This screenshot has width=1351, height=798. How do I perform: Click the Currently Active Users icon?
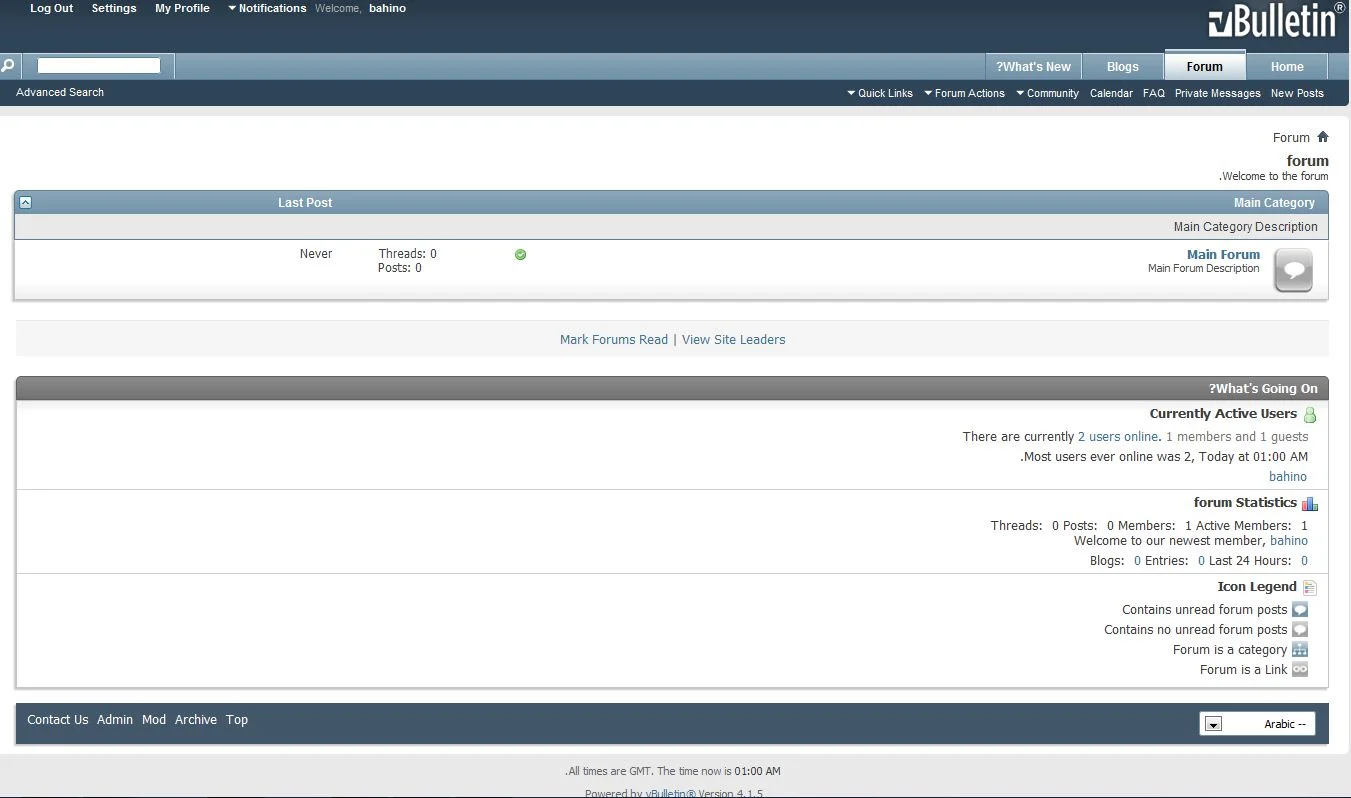tap(1310, 415)
